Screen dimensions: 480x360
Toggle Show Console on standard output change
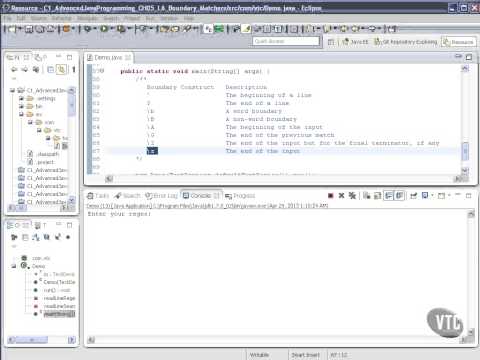pyautogui.click(x=389, y=196)
